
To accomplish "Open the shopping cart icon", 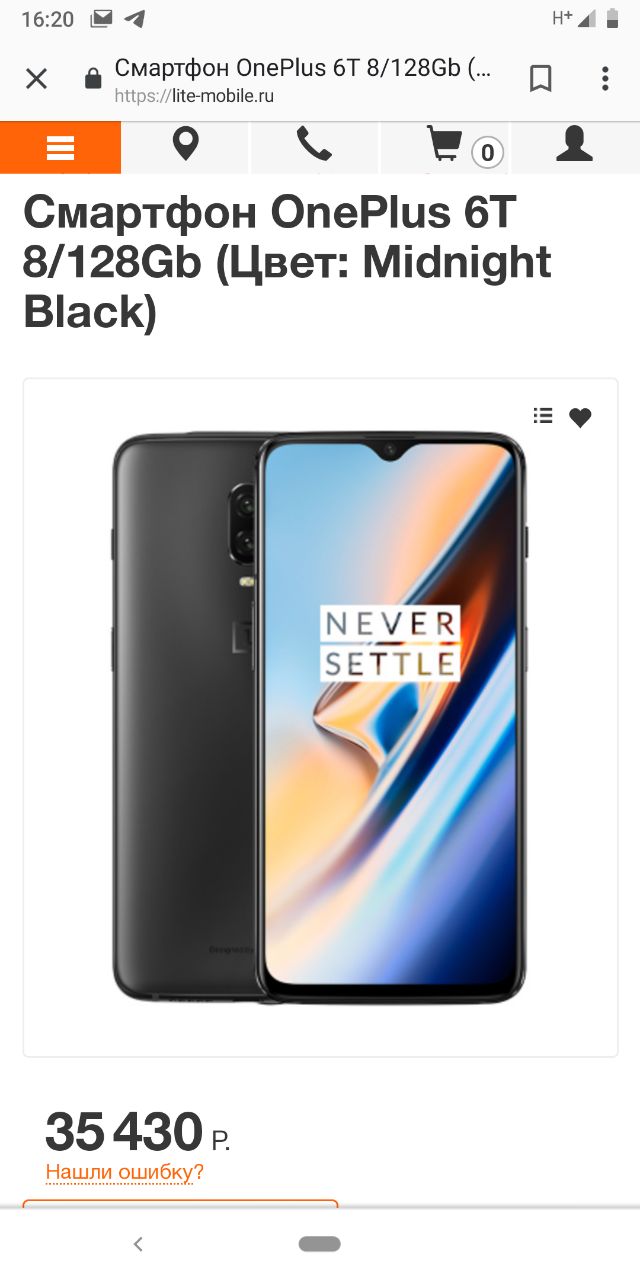I will (444, 144).
